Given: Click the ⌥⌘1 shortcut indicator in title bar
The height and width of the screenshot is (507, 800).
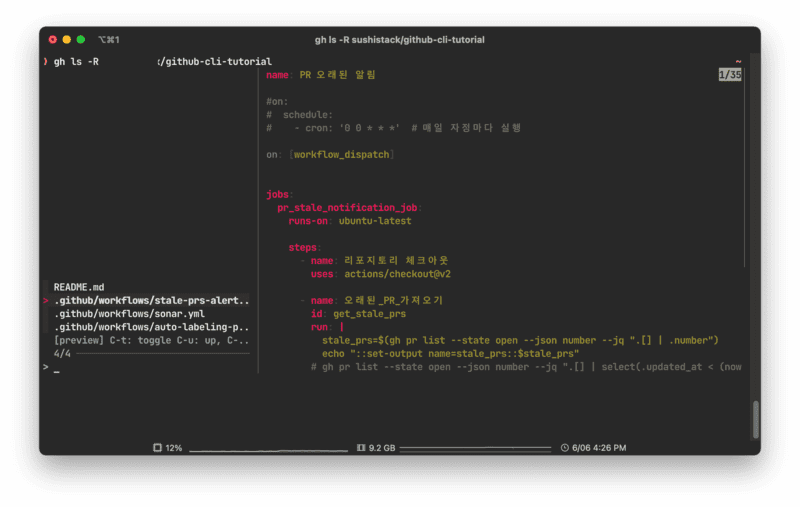Looking at the screenshot, I should [108, 40].
